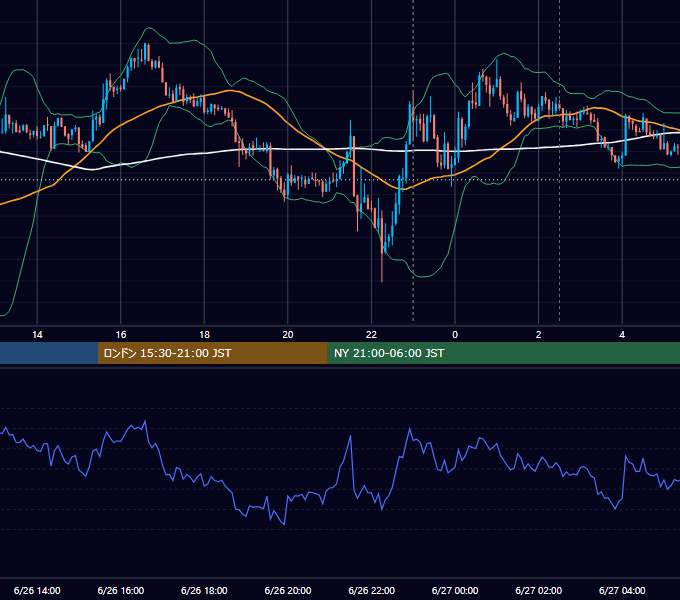The height and width of the screenshot is (600, 680).
Task: Click the 2 hour label on price chart axis
Action: 539,335
